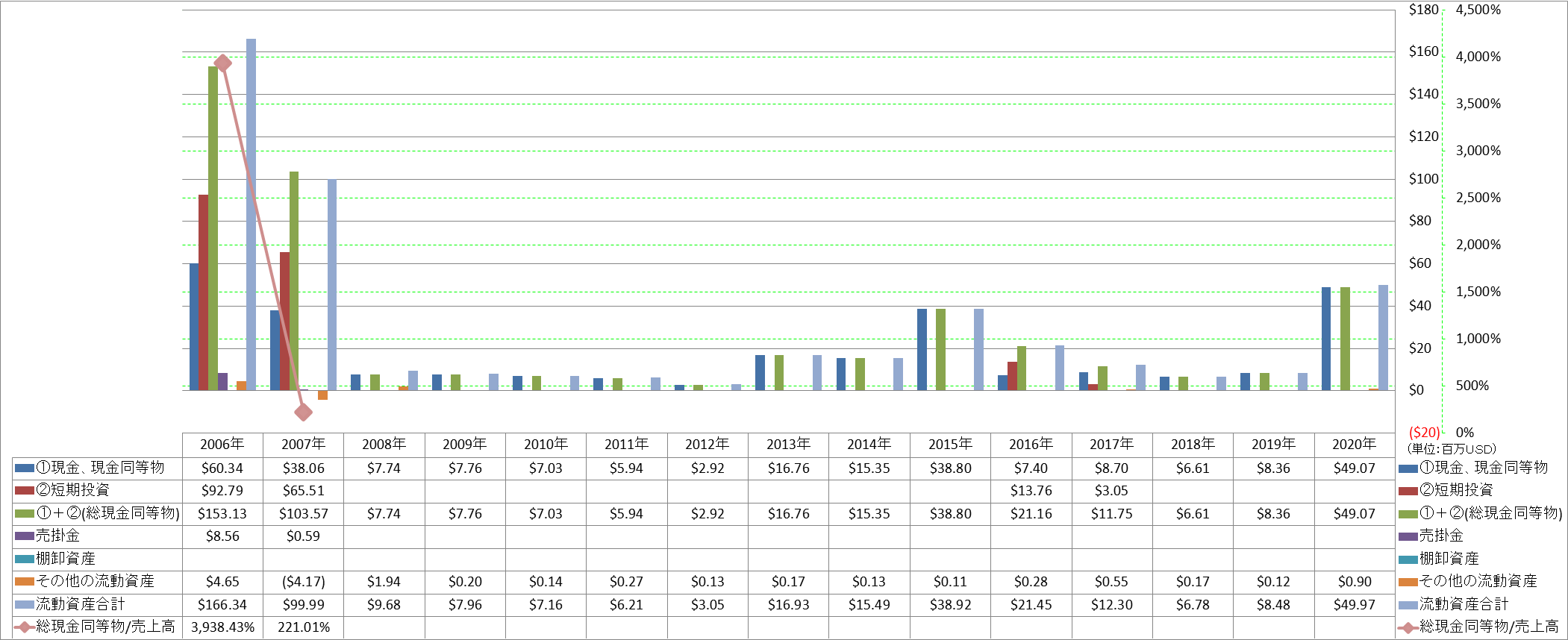The image size is (1568, 640).
Task: Click the $0.59 cell
Action: [303, 536]
